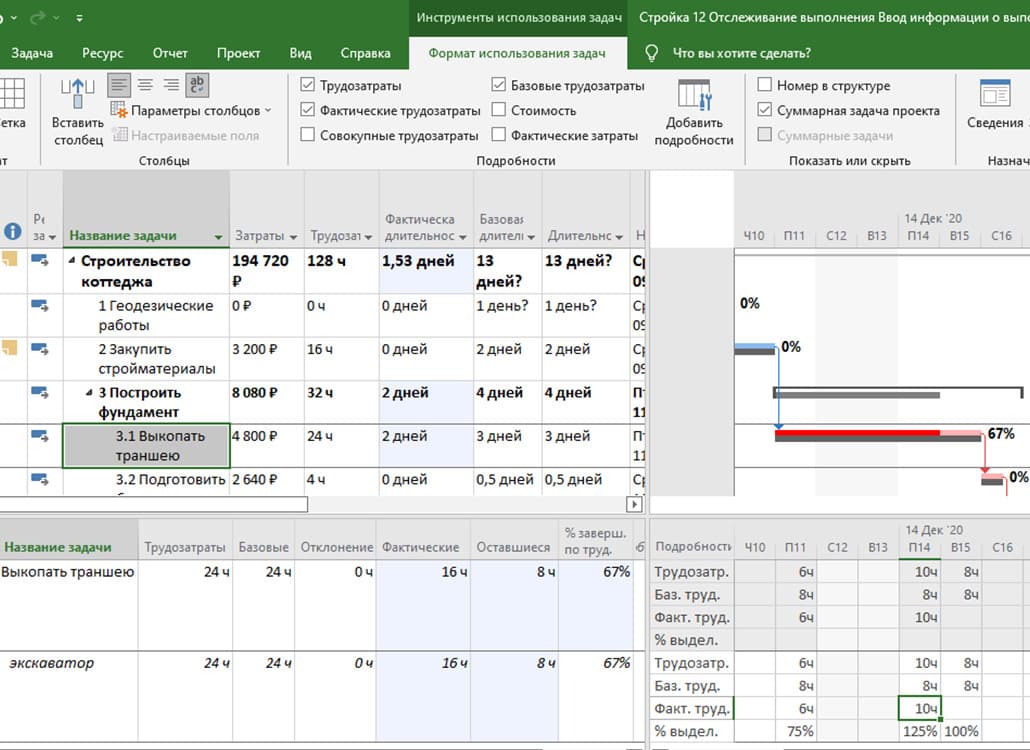Click Добавить подробности (Add Details) icon
The height and width of the screenshot is (750, 1030).
pos(694,96)
